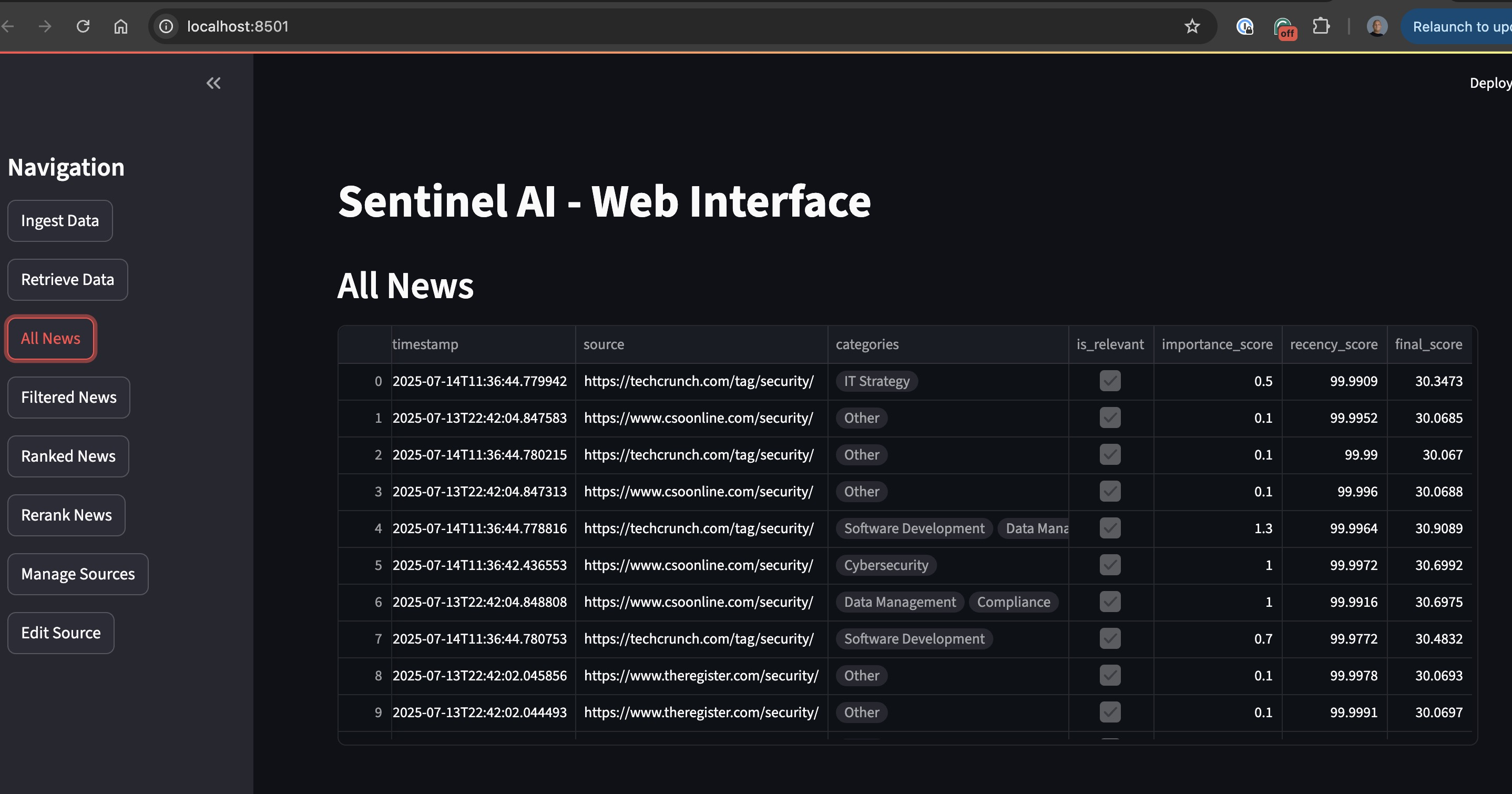Screen dimensions: 1512x794
Task: Select the Cybersecurity category tag
Action: click(886, 565)
